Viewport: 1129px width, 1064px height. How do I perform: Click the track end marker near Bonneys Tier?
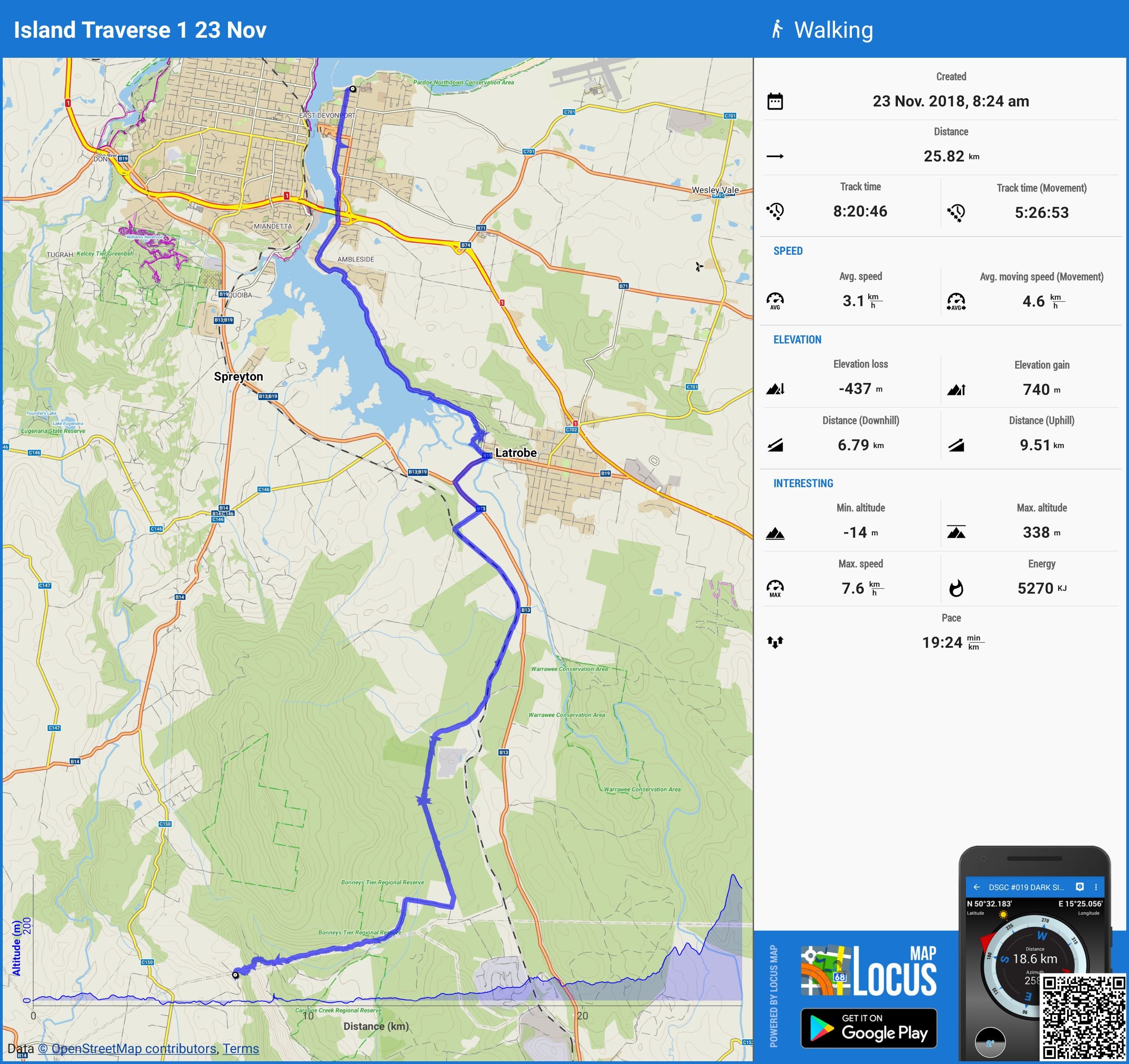click(236, 975)
